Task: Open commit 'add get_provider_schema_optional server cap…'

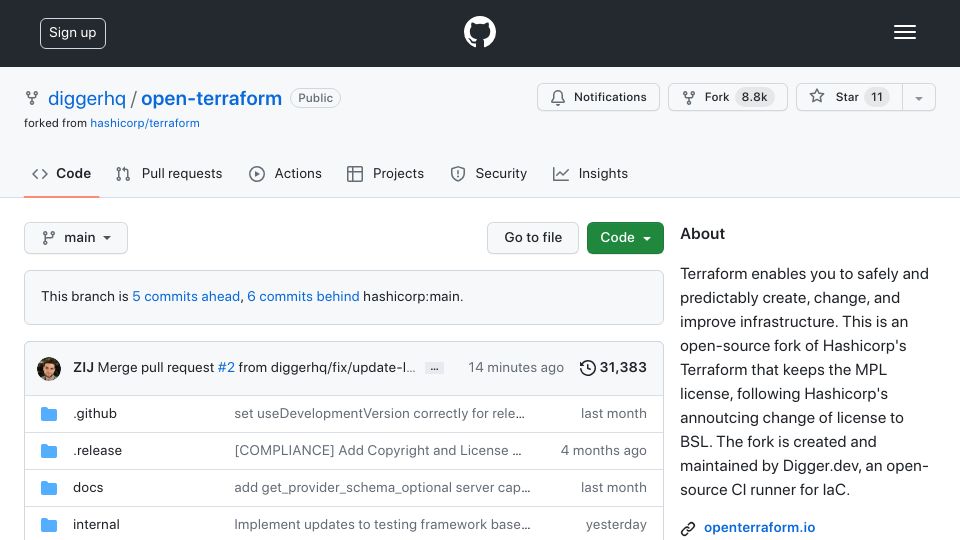Action: coord(382,487)
